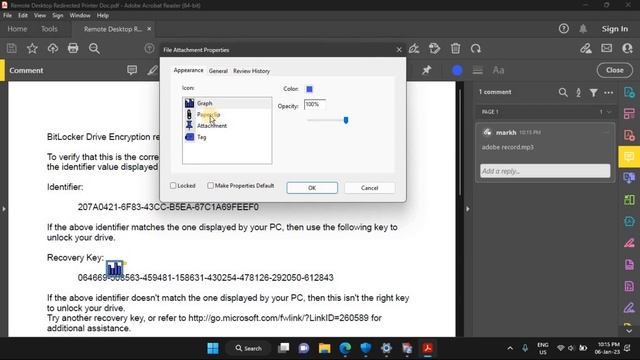Click the sort comments icon
The height and width of the screenshot is (360, 640).
[578, 93]
